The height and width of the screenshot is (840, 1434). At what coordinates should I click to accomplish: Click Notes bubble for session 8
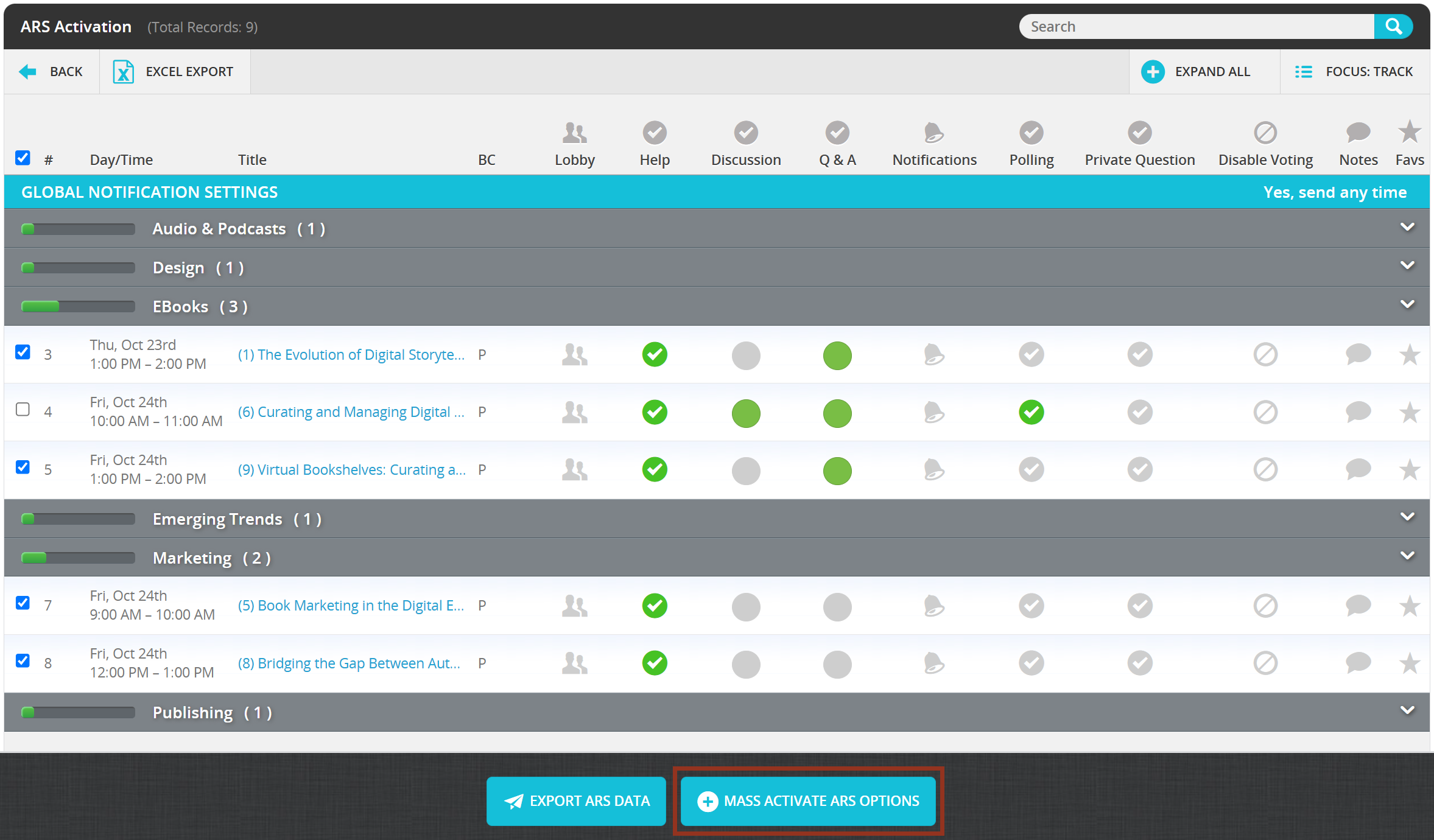pos(1358,663)
